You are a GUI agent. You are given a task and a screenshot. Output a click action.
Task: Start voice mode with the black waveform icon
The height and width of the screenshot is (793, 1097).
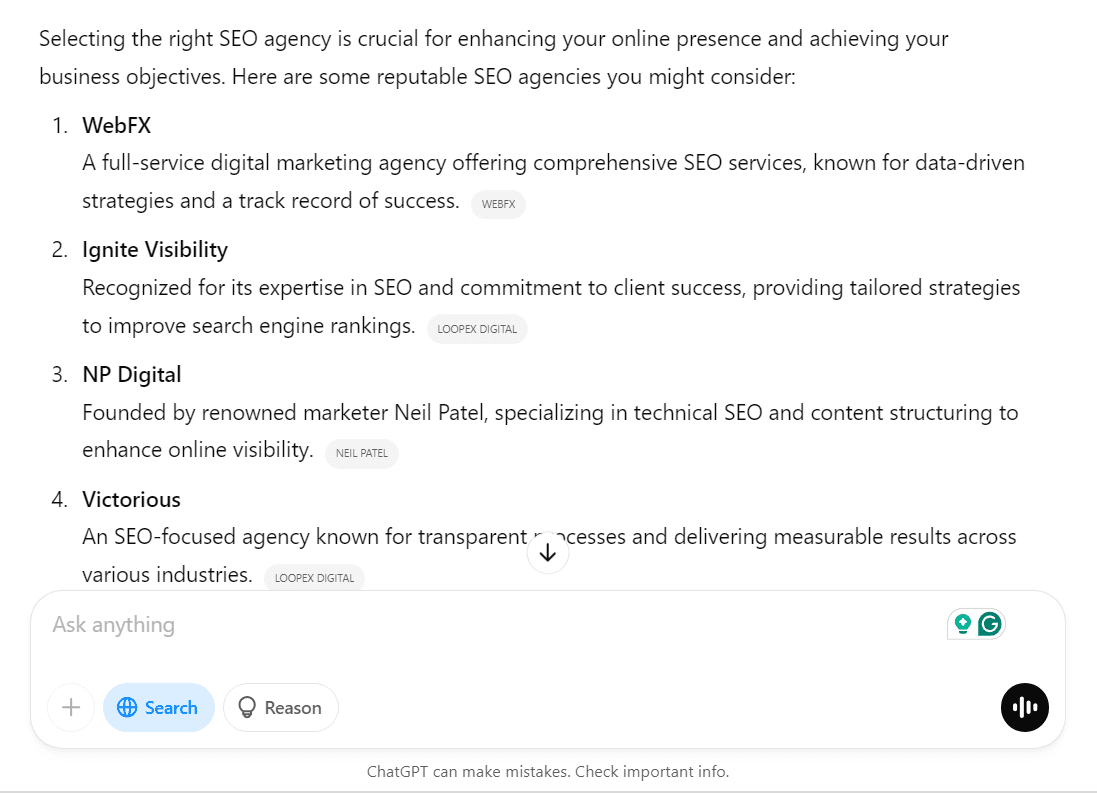tap(1024, 708)
